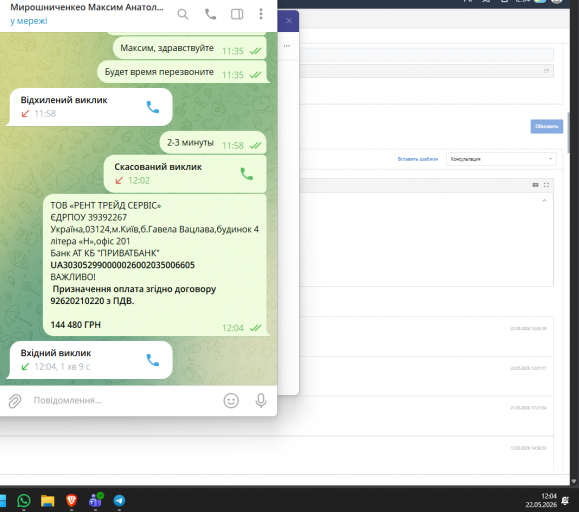Click the 'у мережі' status text

pos(29,21)
